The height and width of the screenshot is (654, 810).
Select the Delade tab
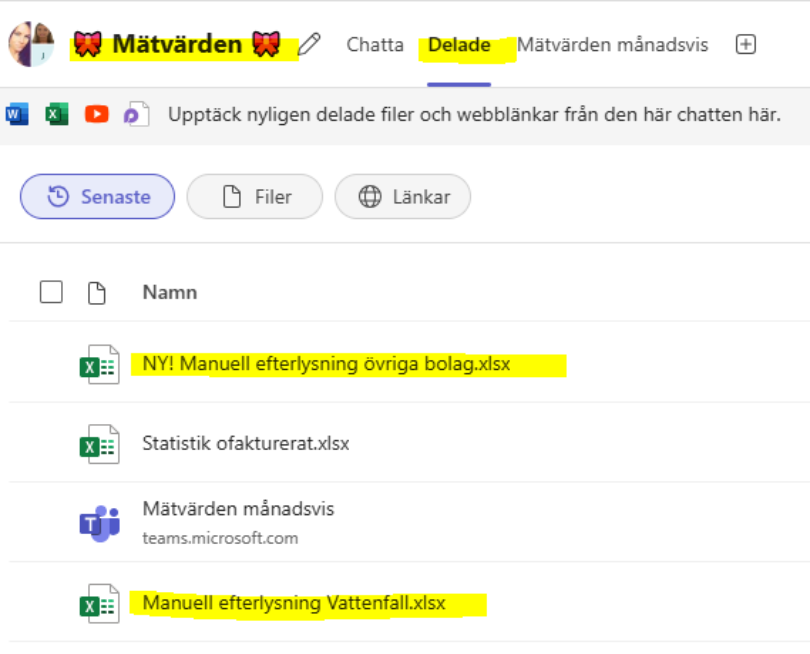pos(459,45)
